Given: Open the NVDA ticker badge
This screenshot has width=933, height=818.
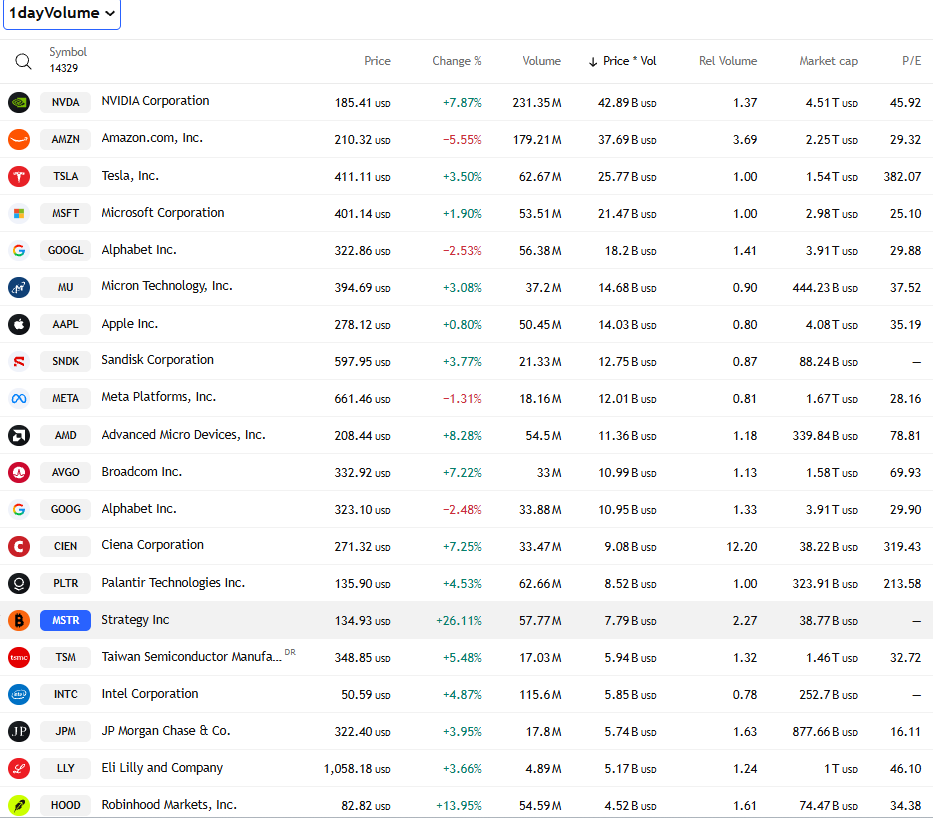Looking at the screenshot, I should pos(65,102).
